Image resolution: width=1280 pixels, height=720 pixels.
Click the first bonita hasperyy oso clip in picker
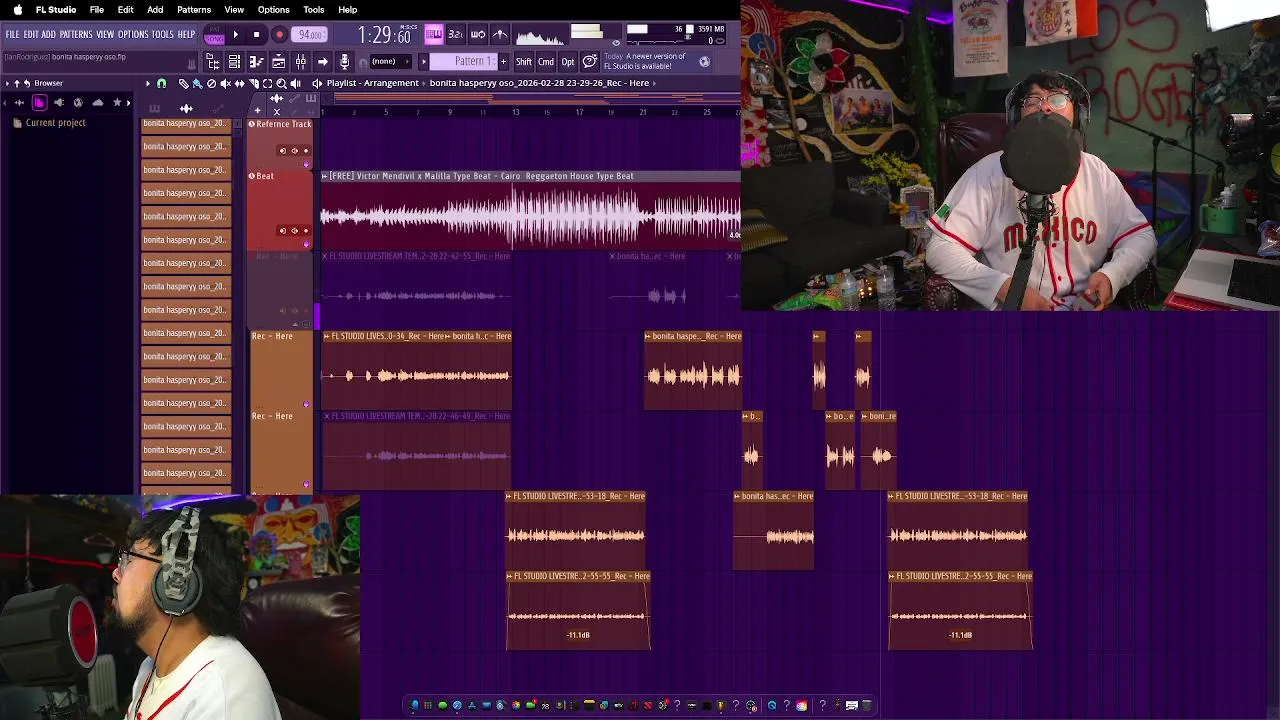click(186, 123)
